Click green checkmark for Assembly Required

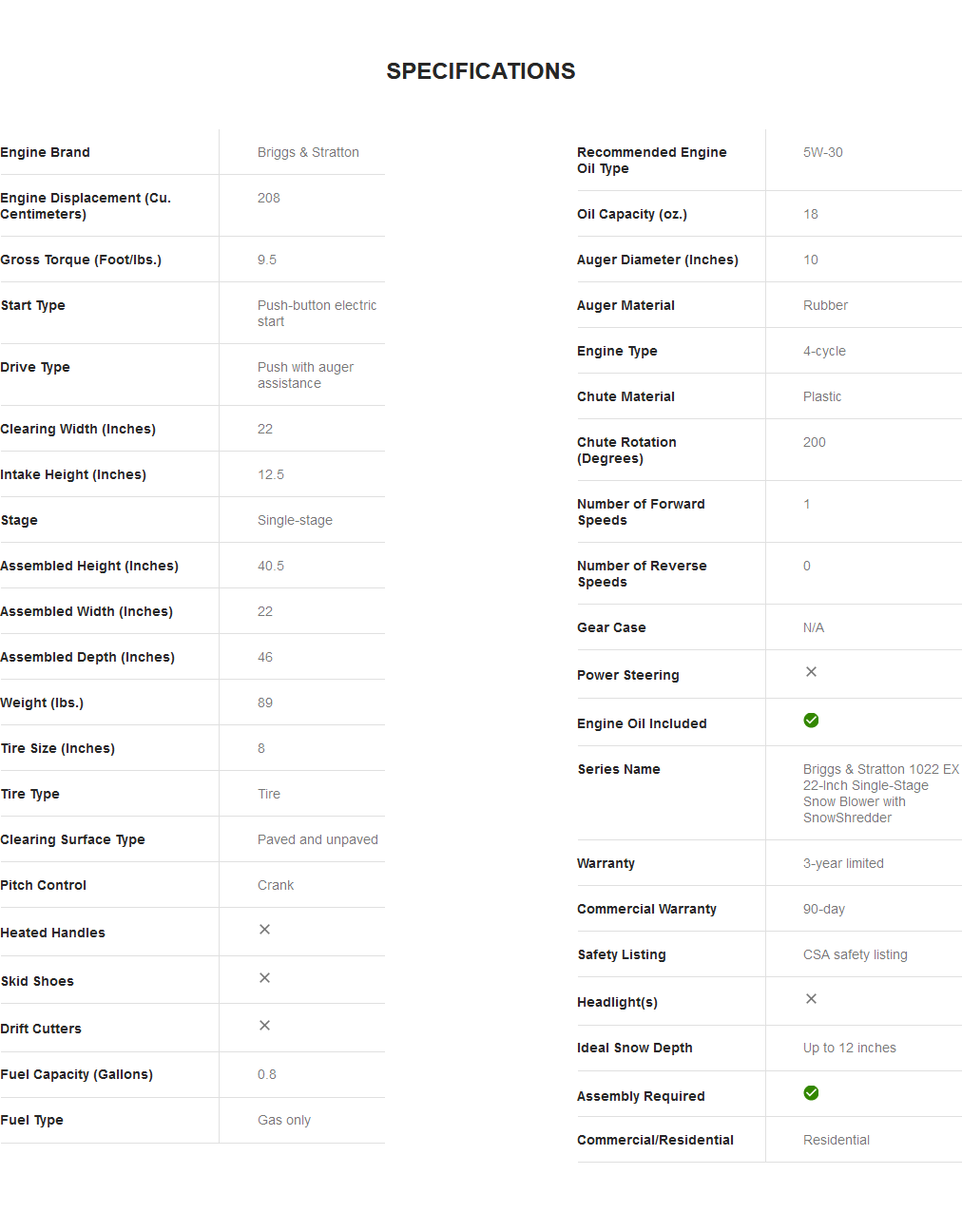click(811, 1093)
